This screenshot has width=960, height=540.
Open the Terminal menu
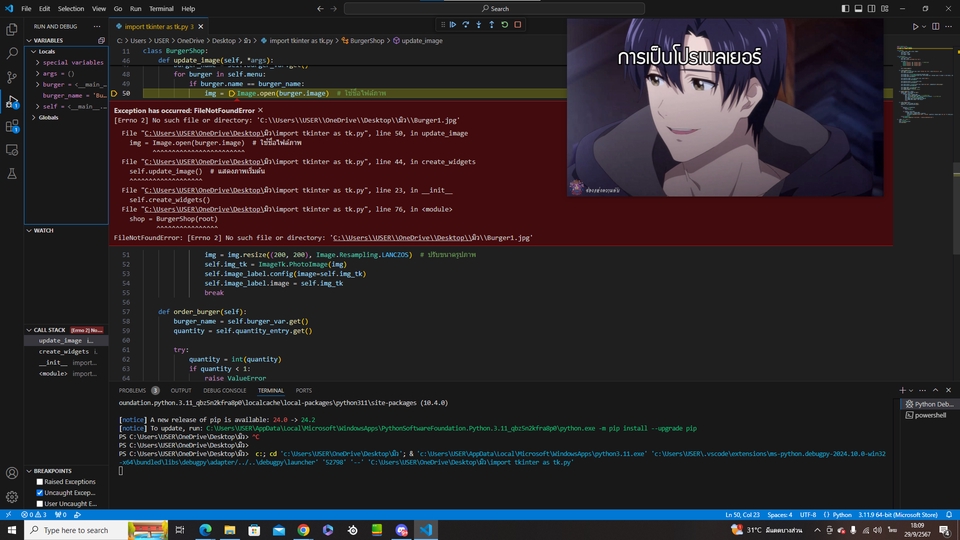161,9
